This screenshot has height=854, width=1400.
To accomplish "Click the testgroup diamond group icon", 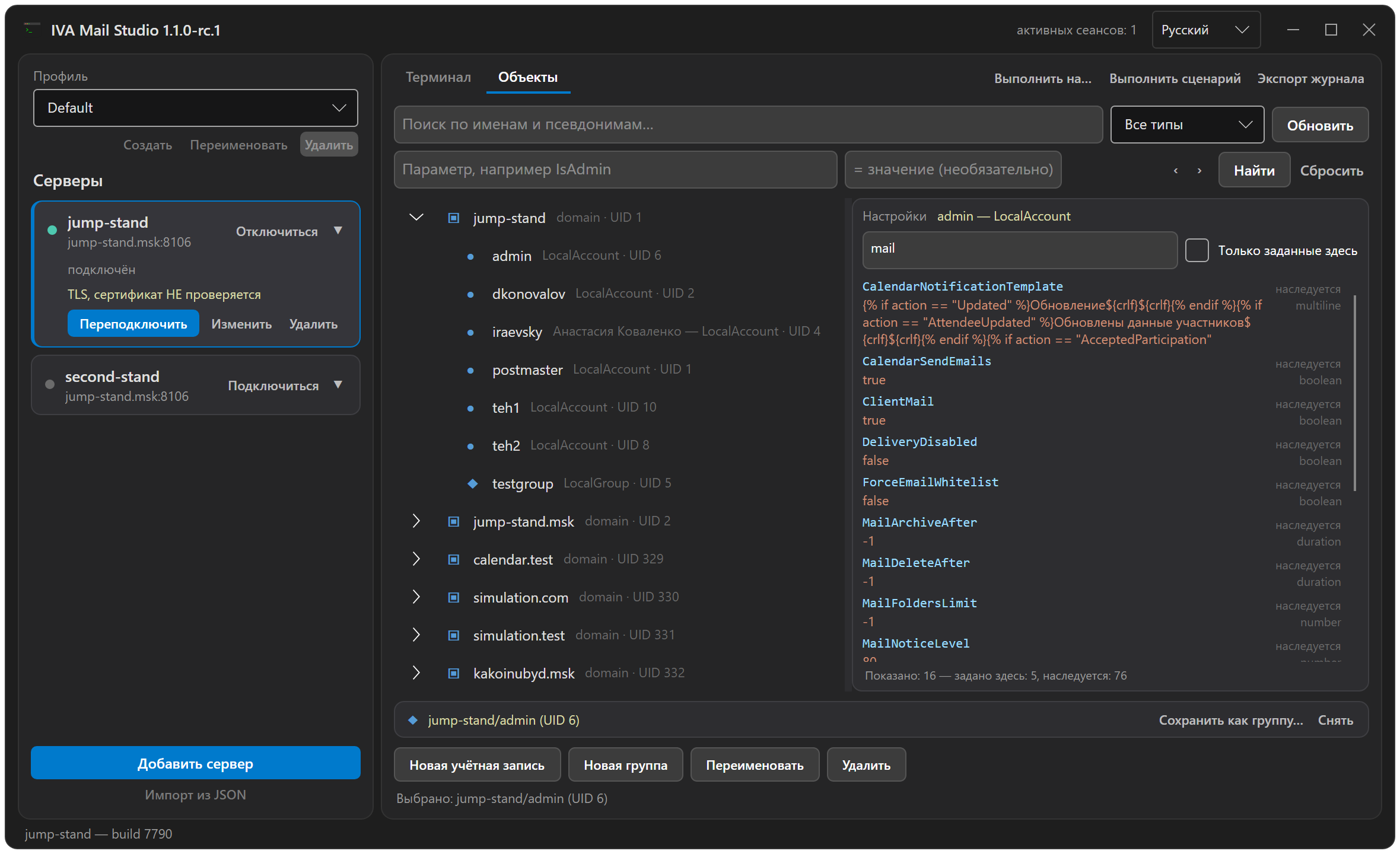I will 472,483.
